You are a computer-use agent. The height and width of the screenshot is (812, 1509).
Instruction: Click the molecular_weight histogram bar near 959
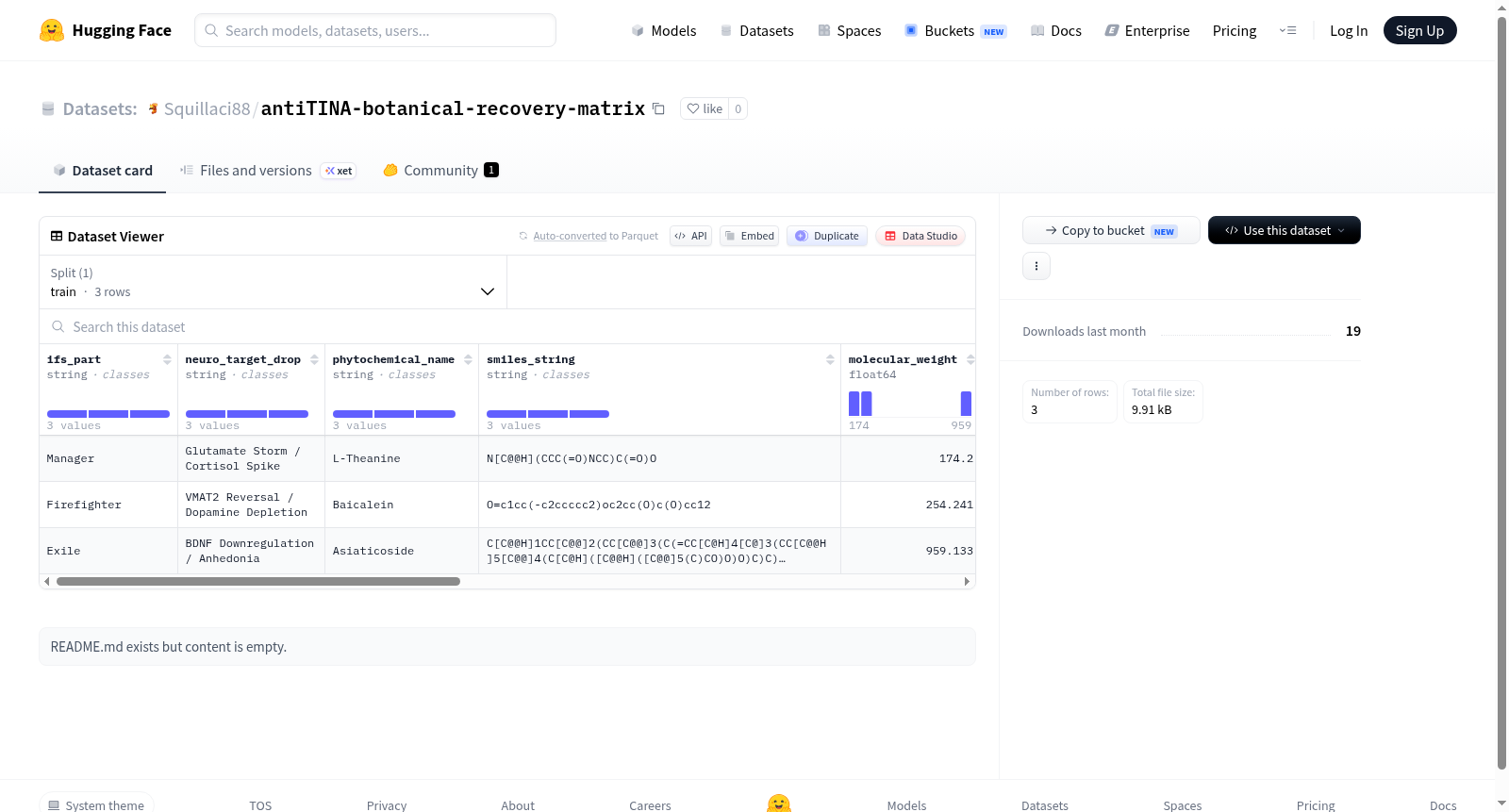[966, 404]
